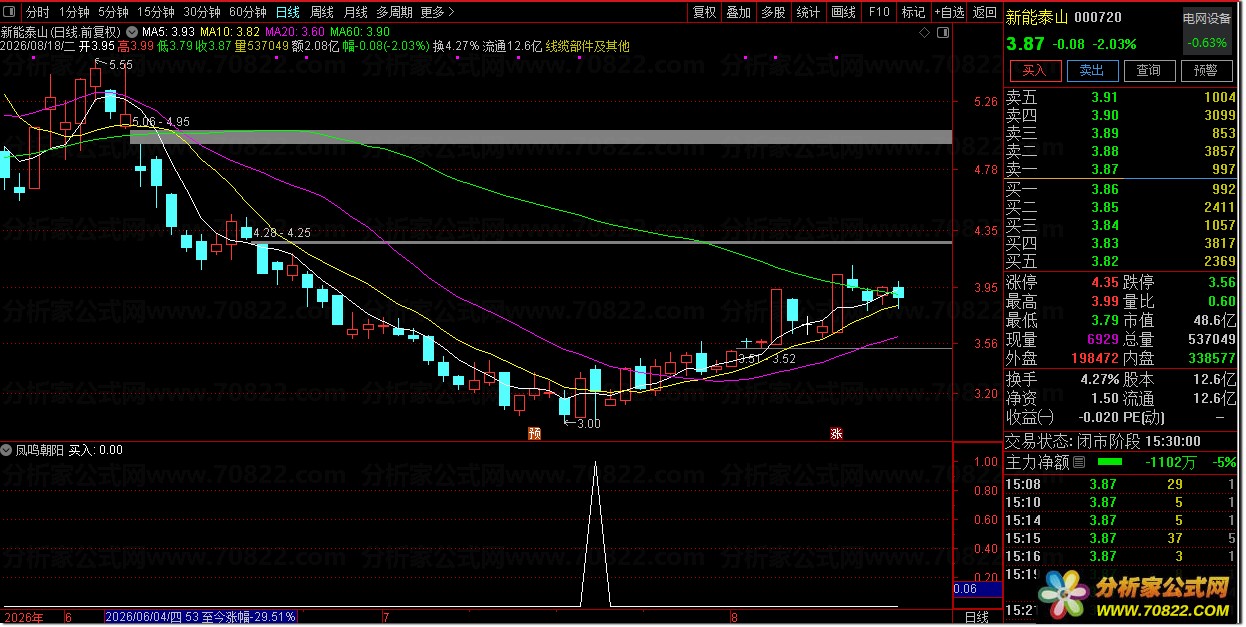Click the highlighted date 2026/06/04 info bar
This screenshot has width=1246, height=627.
tap(200, 617)
